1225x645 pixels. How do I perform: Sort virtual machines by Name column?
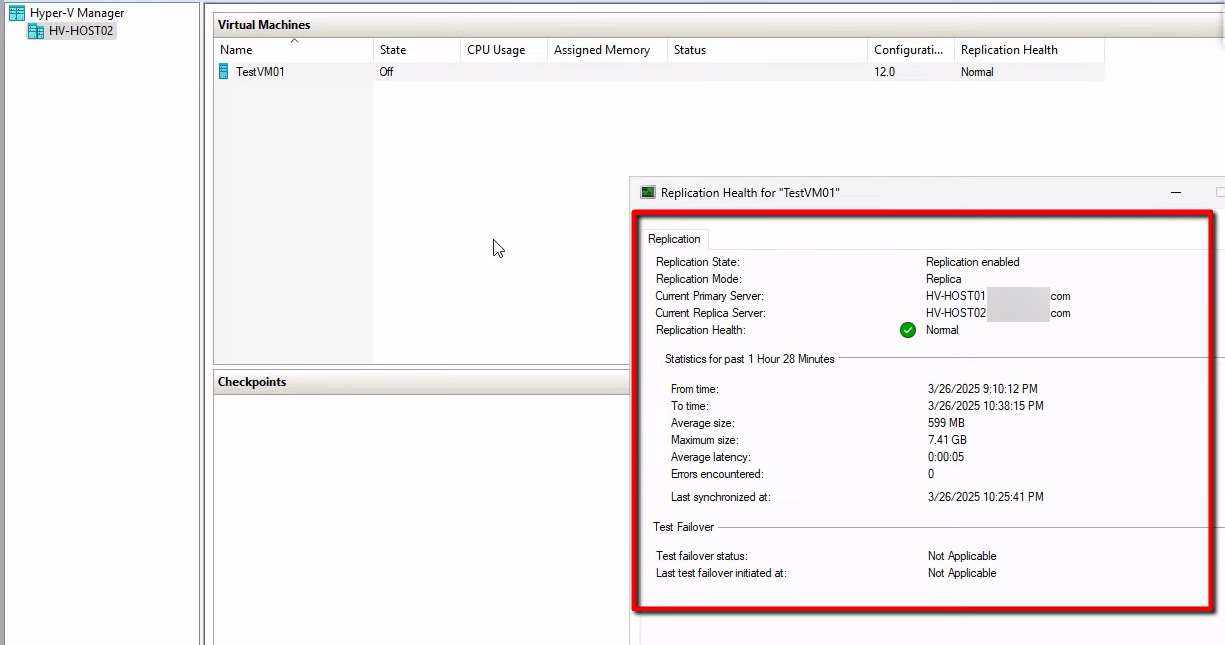(294, 50)
